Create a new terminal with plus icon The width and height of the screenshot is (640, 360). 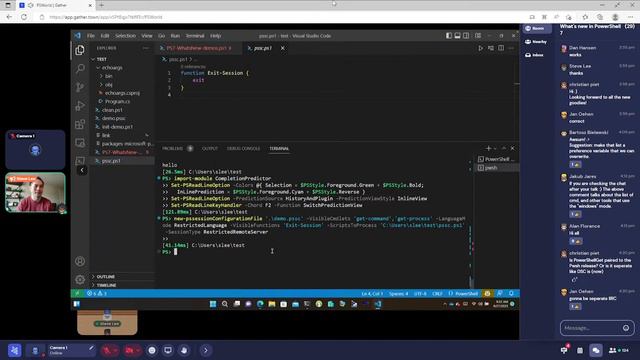[x=488, y=149]
